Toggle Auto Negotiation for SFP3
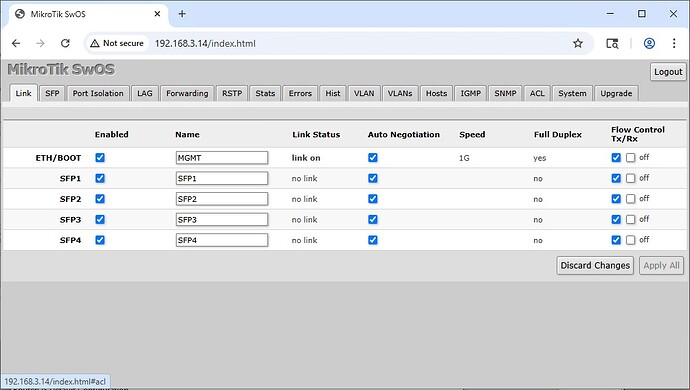This screenshot has width=690, height=390. point(373,219)
